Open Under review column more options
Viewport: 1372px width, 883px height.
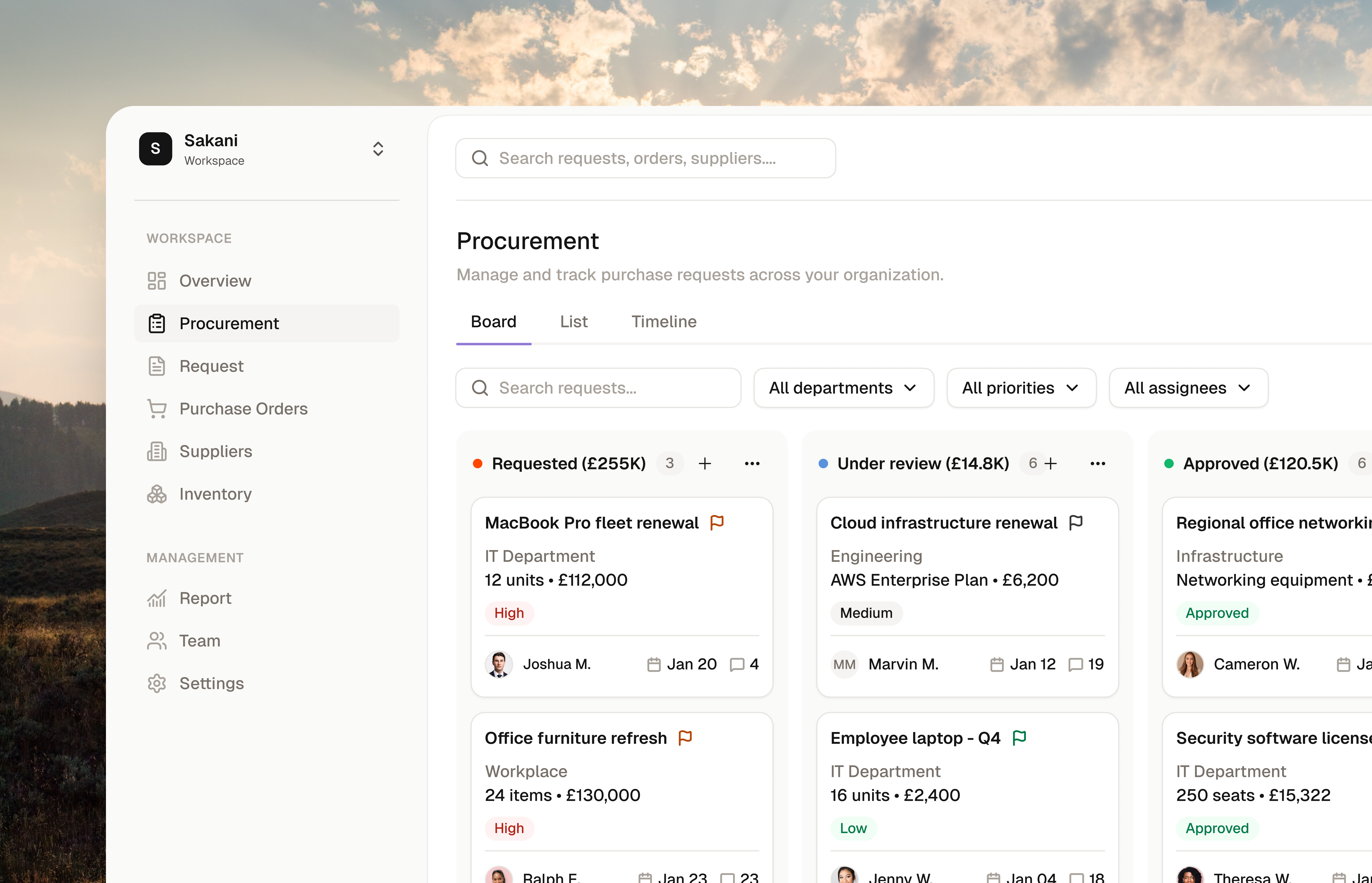(1098, 463)
